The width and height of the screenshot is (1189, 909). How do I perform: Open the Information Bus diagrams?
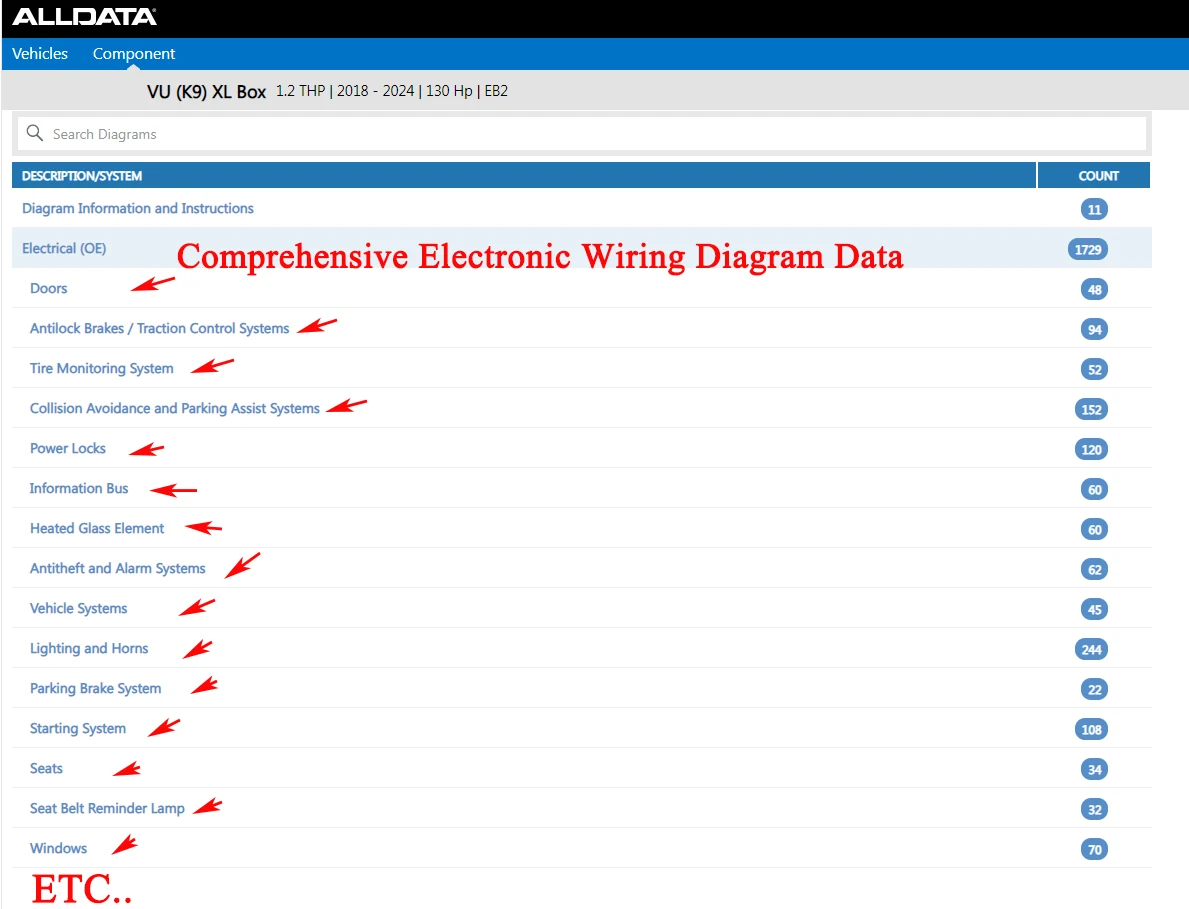[x=79, y=488]
